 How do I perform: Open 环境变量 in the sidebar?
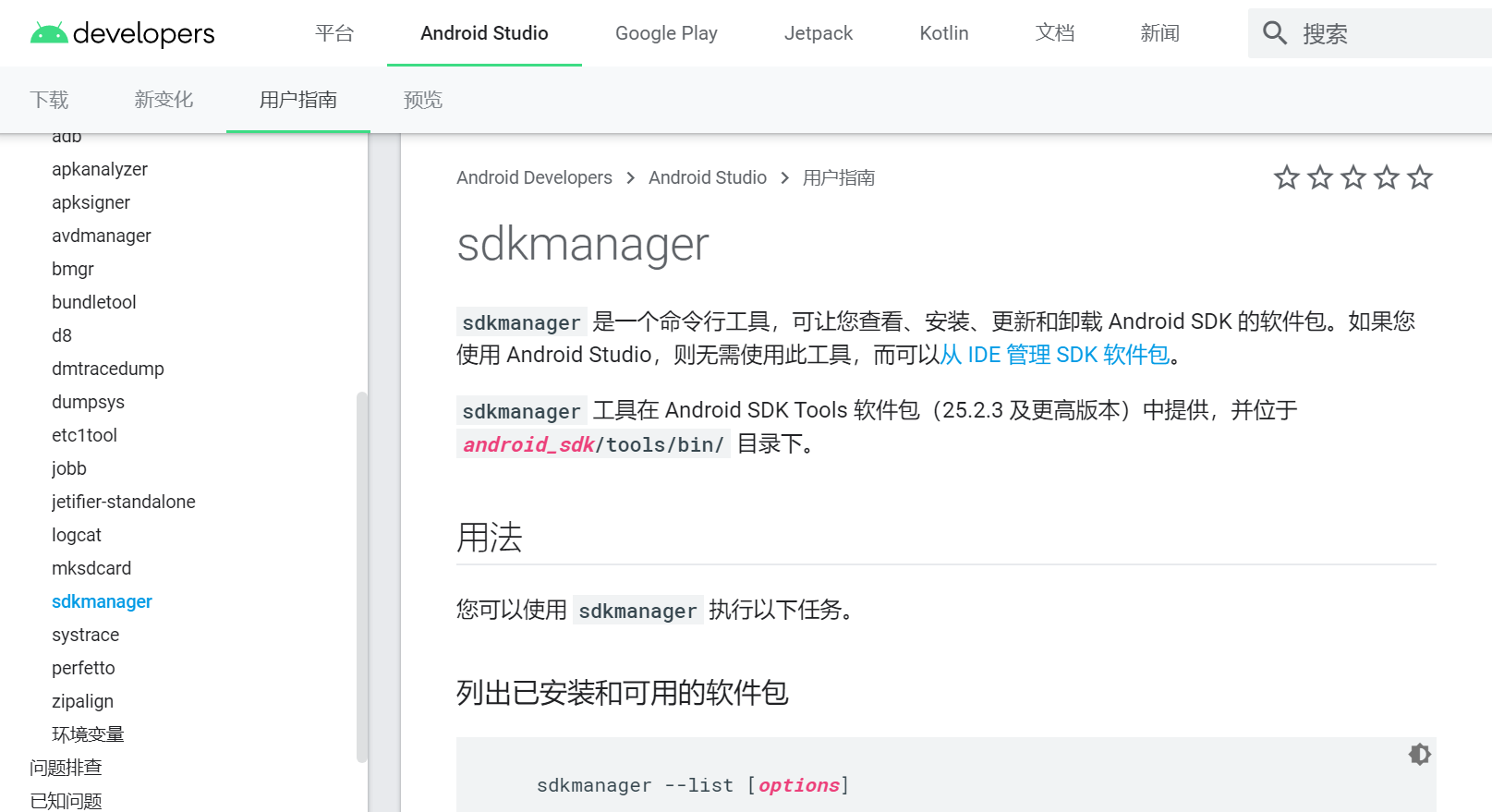[88, 734]
